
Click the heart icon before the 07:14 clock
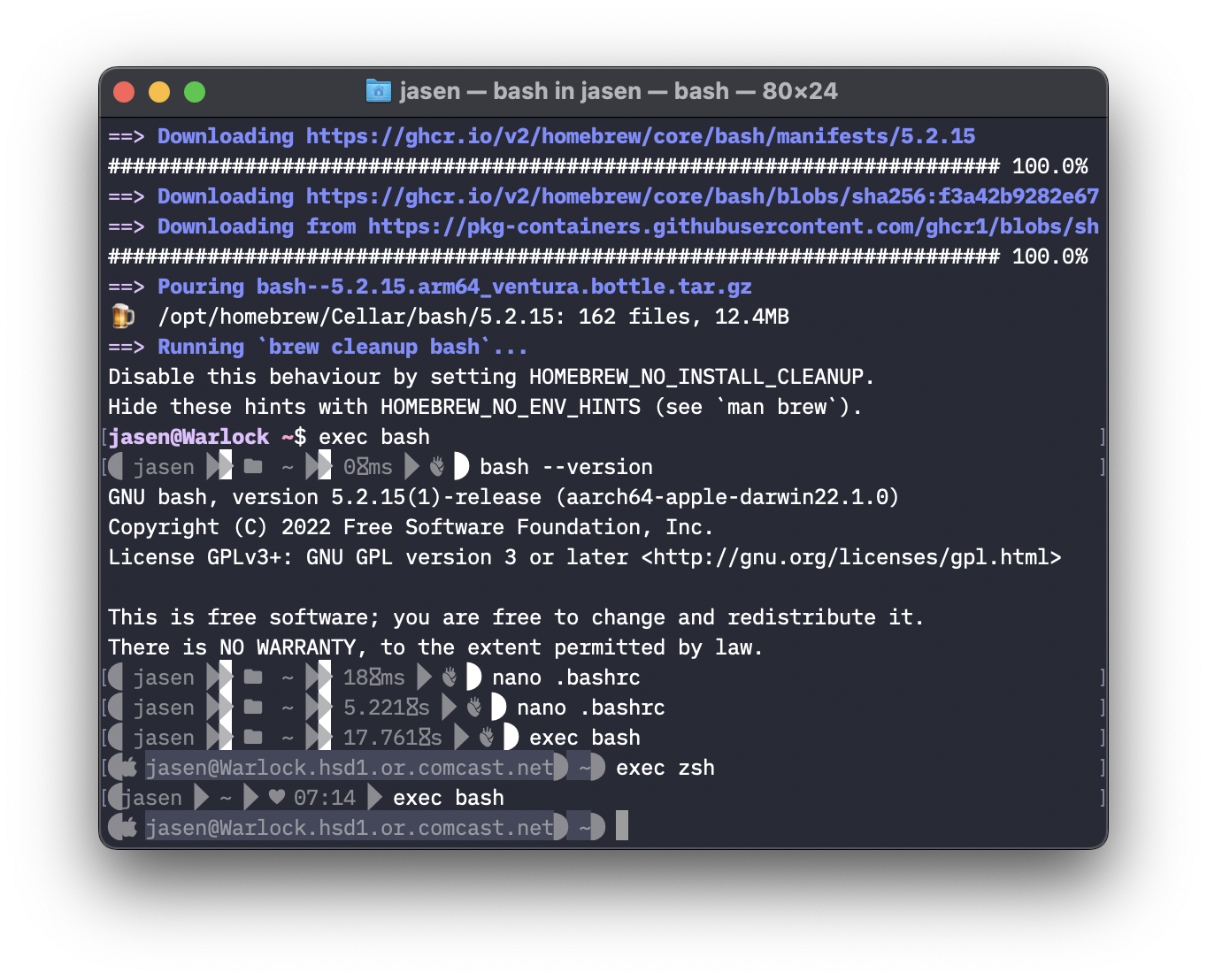click(x=275, y=796)
